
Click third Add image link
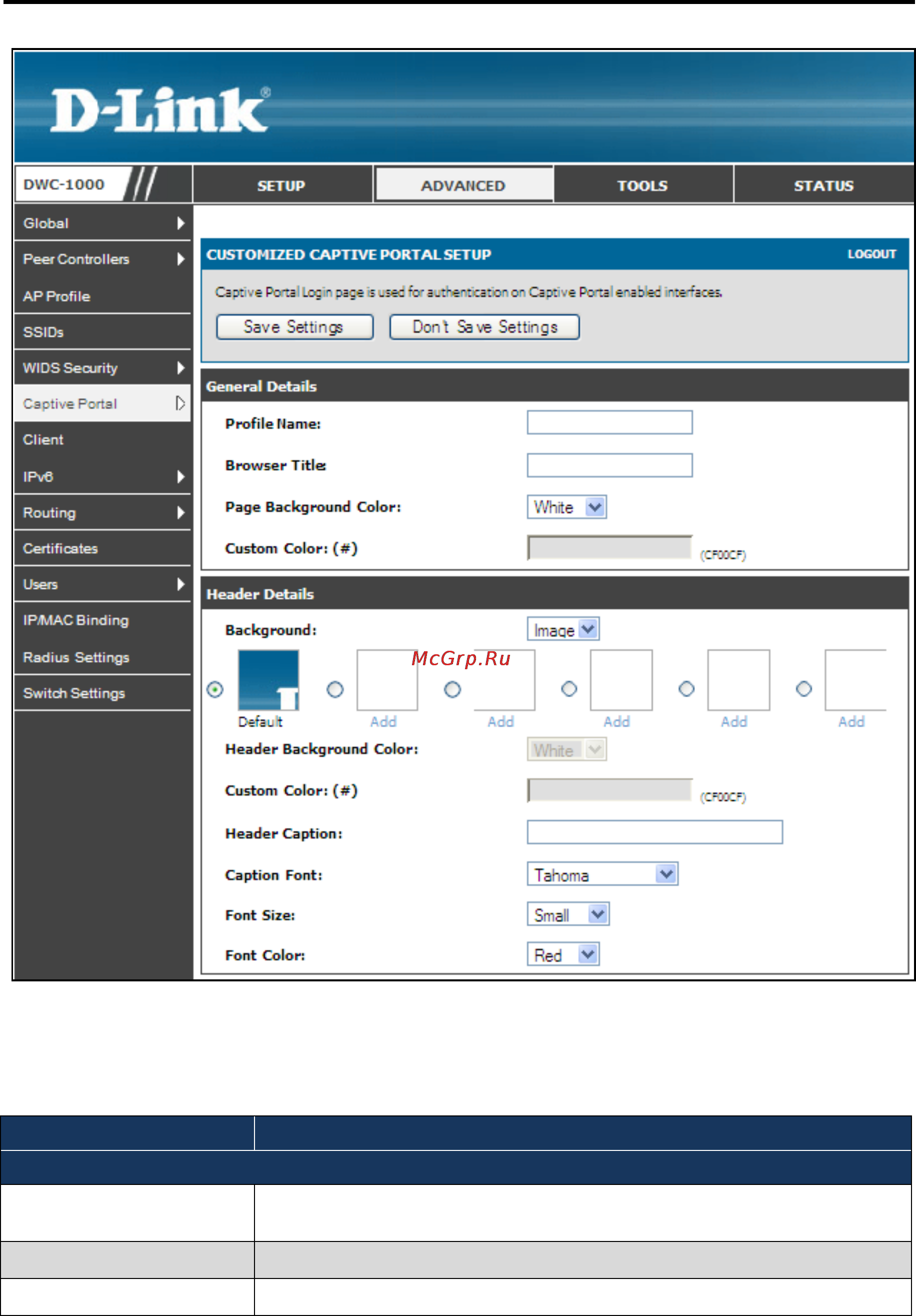point(617,722)
